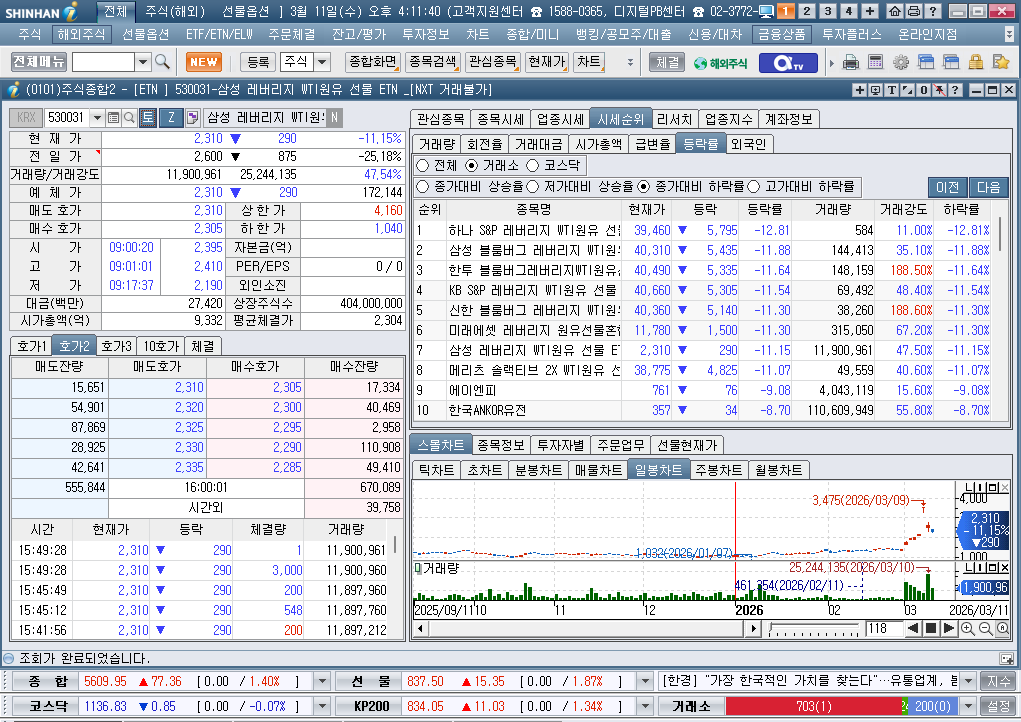Open the calculator tool icon
The width and height of the screenshot is (1021, 722).
point(875,62)
